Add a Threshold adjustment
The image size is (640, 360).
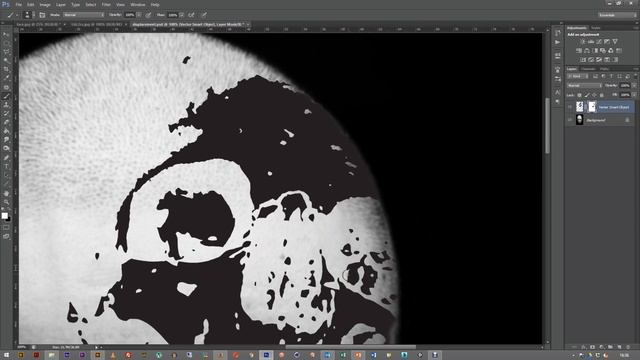pos(599,60)
